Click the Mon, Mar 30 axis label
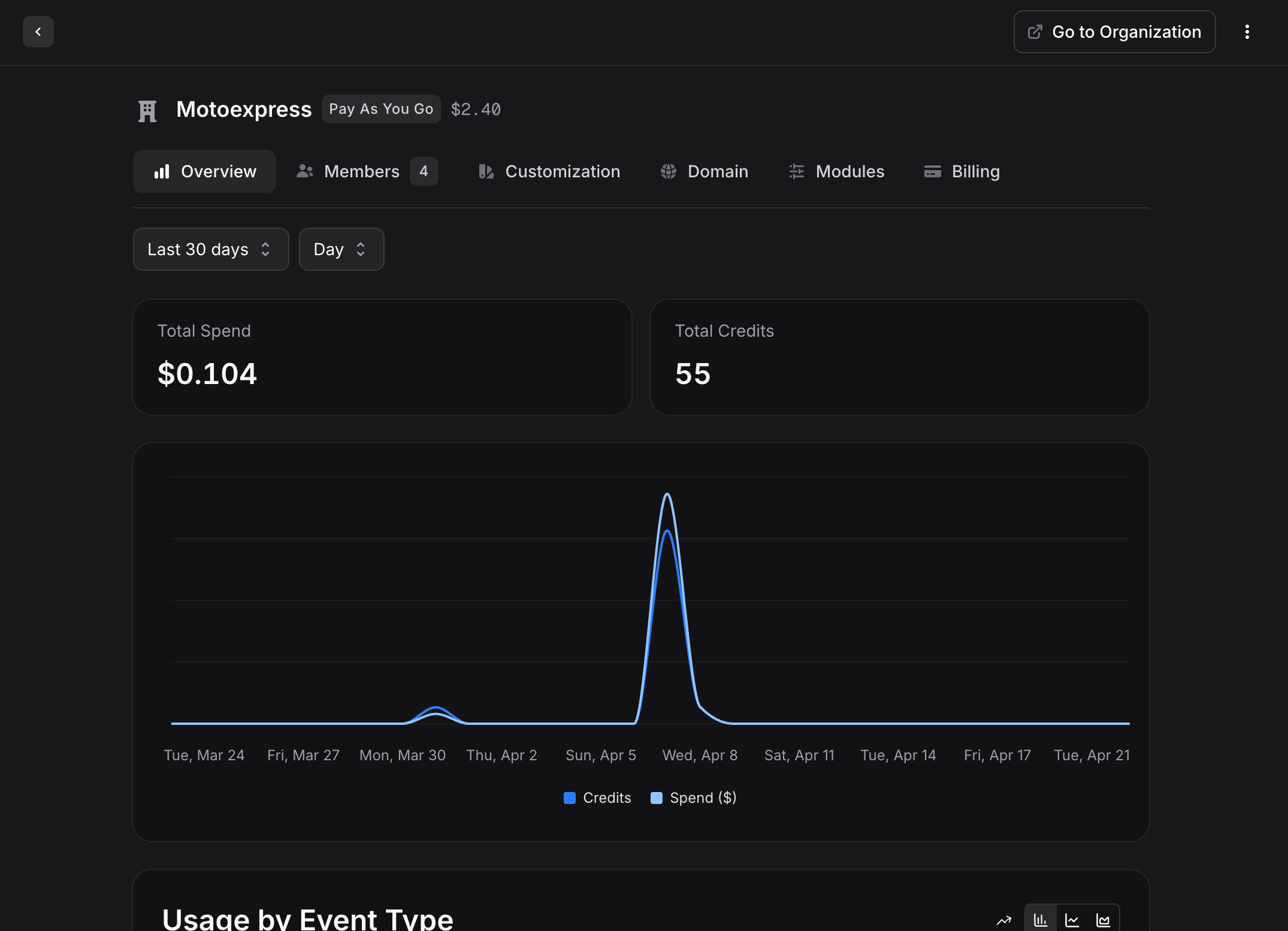This screenshot has height=931, width=1288. (x=403, y=755)
